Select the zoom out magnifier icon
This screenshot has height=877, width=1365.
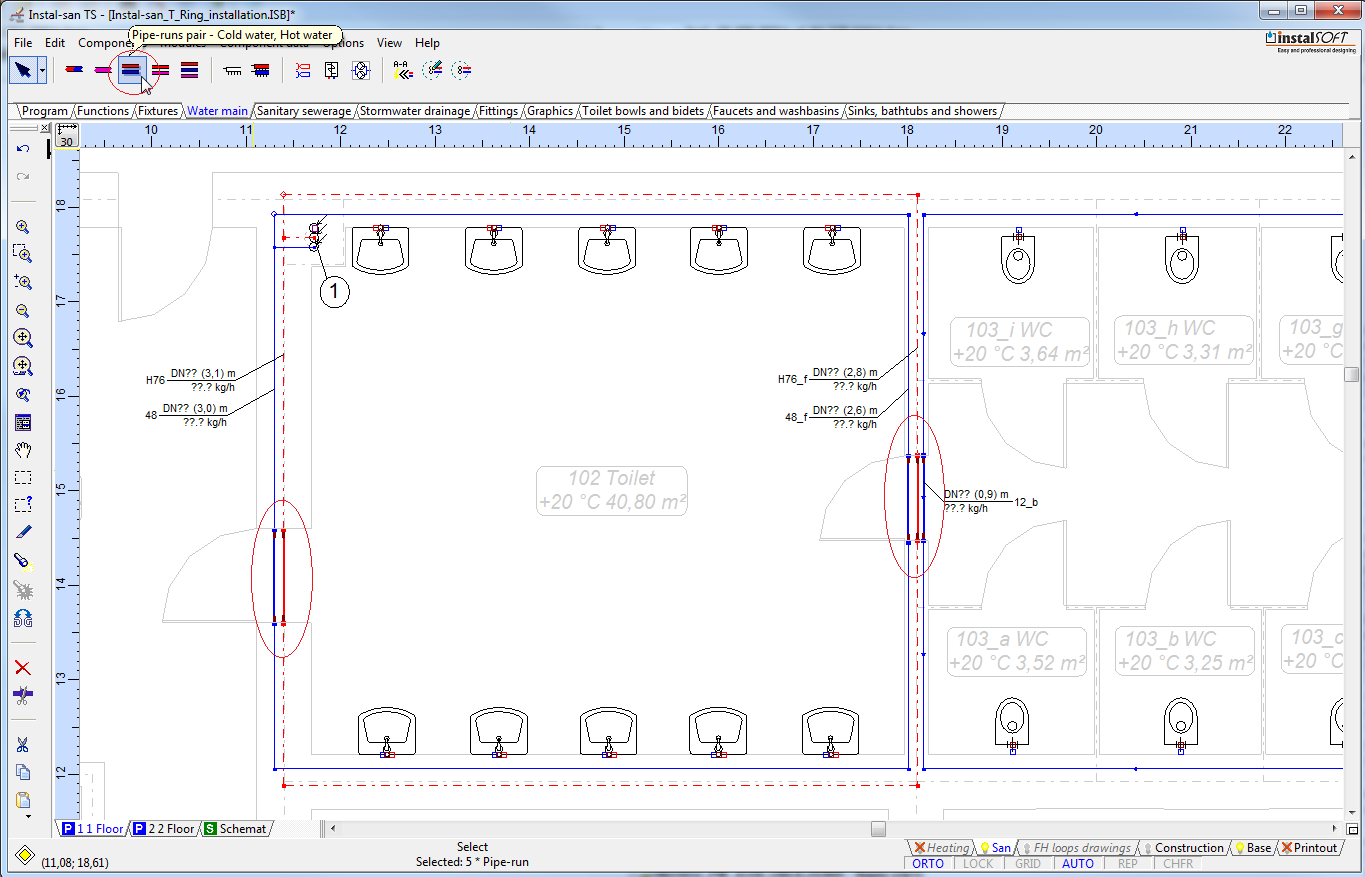coord(23,311)
